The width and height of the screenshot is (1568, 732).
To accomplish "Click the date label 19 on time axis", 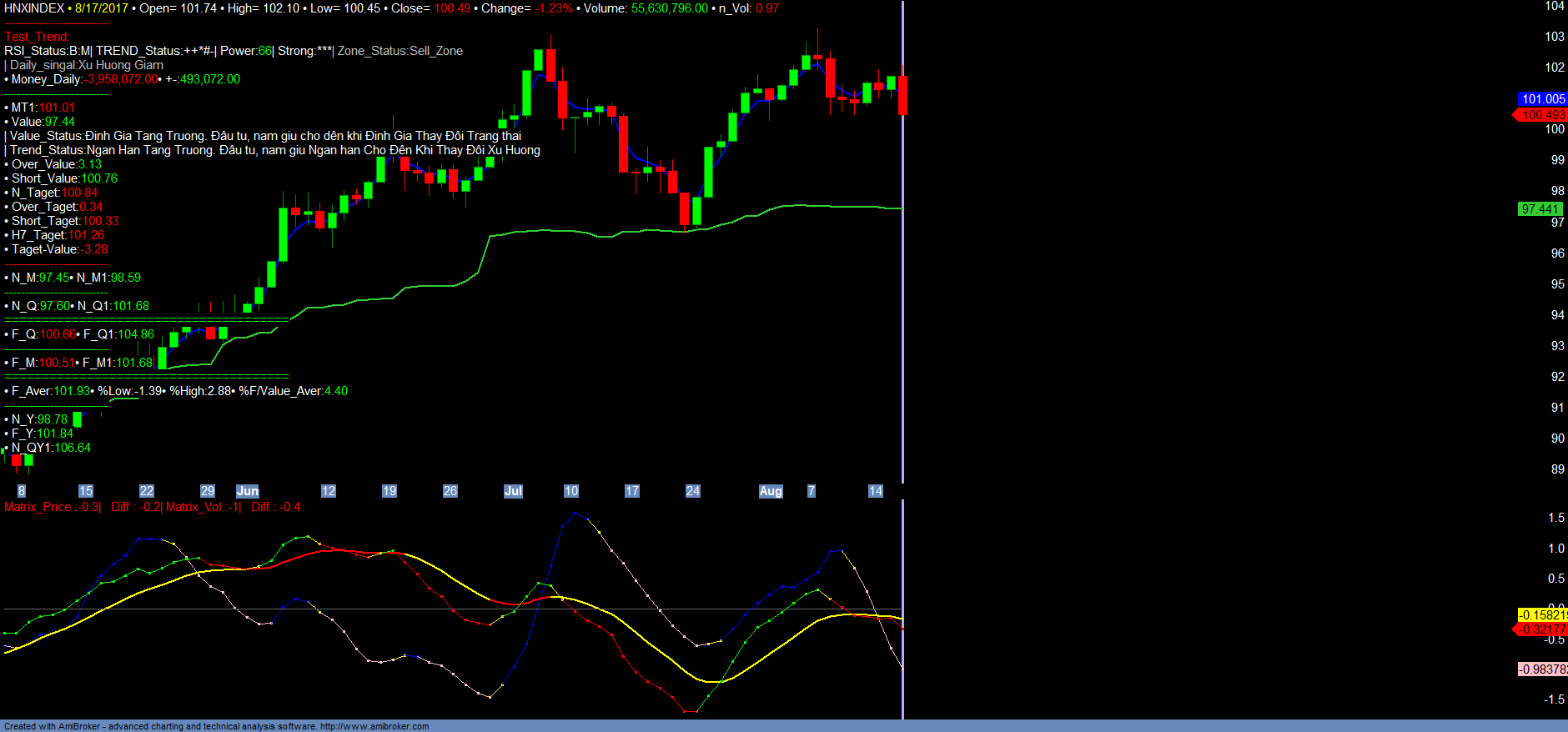I will (389, 491).
